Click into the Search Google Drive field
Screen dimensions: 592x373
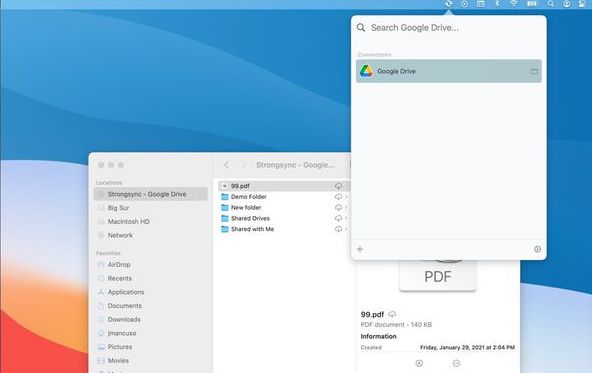click(449, 28)
